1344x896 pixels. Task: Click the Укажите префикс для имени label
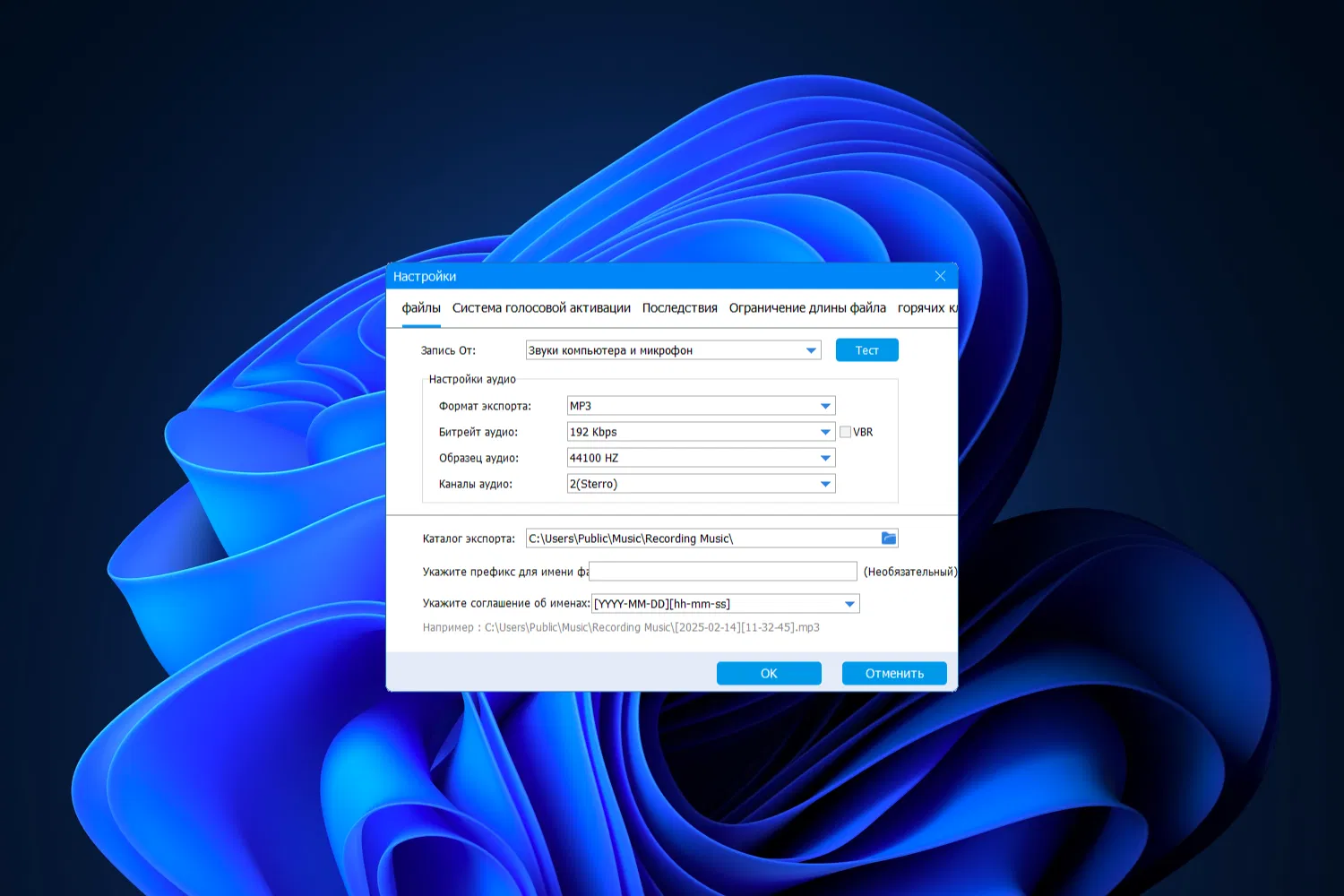[505, 572]
